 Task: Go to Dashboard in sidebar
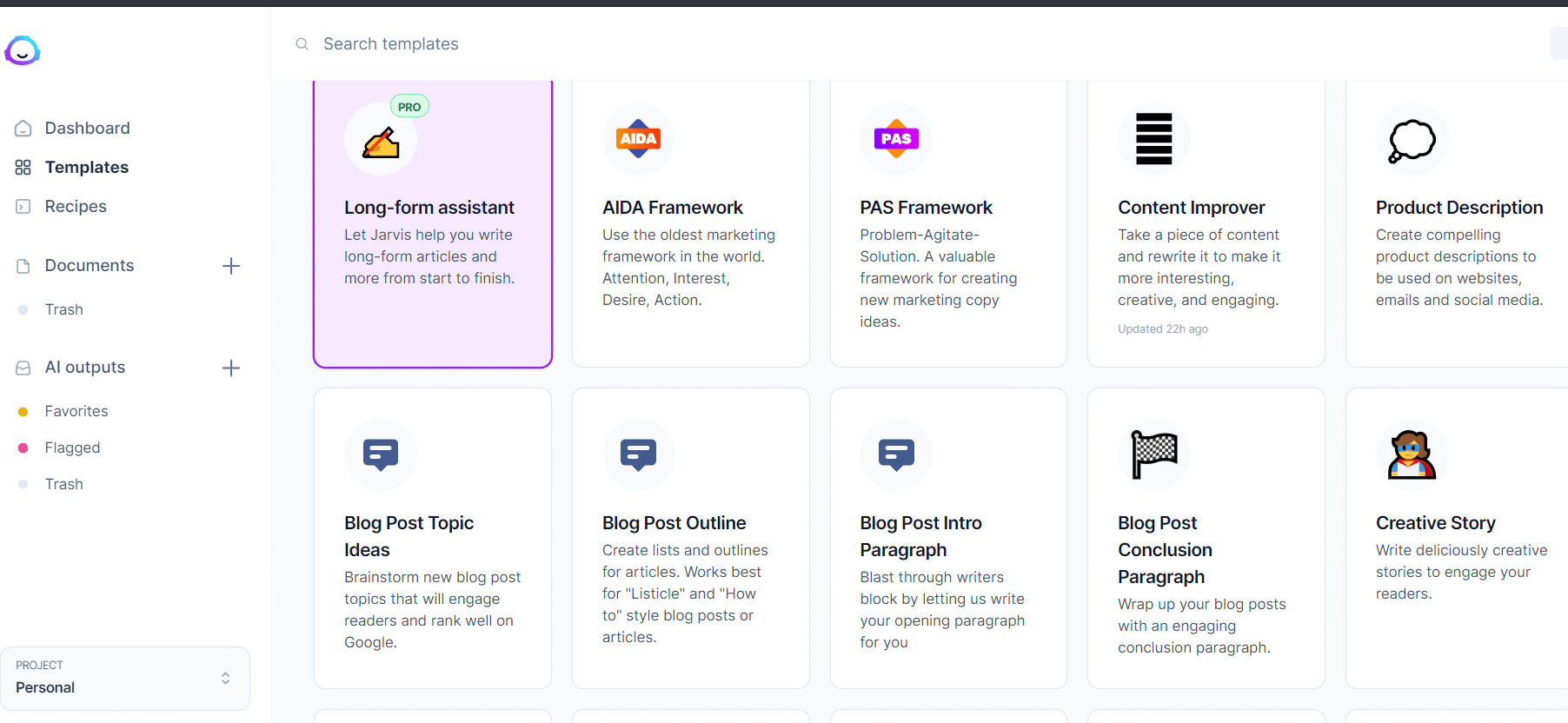[87, 128]
